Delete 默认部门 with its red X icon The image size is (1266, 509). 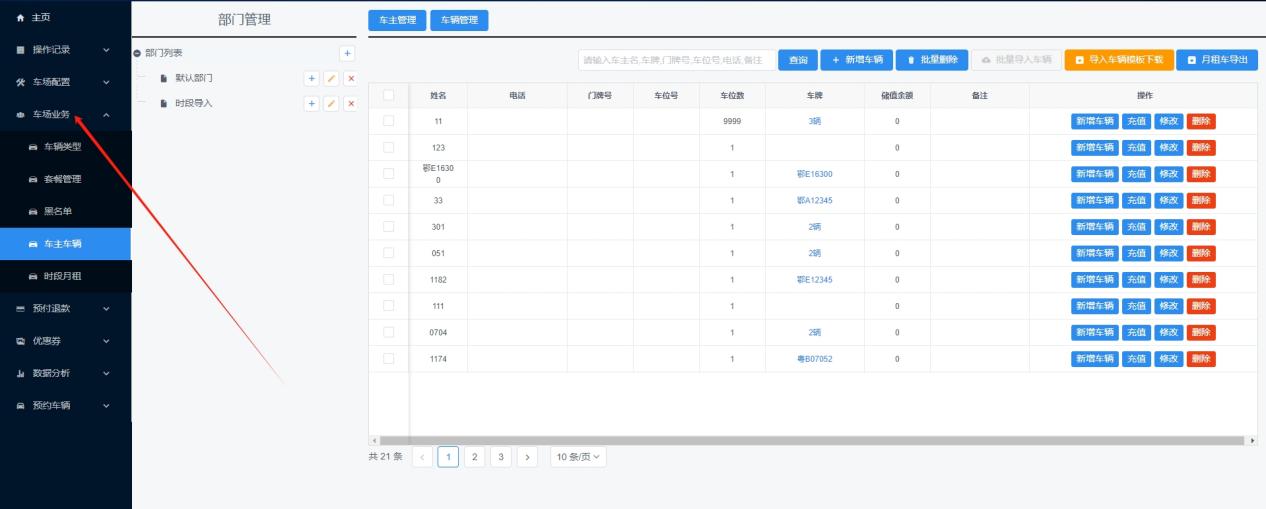click(x=350, y=78)
